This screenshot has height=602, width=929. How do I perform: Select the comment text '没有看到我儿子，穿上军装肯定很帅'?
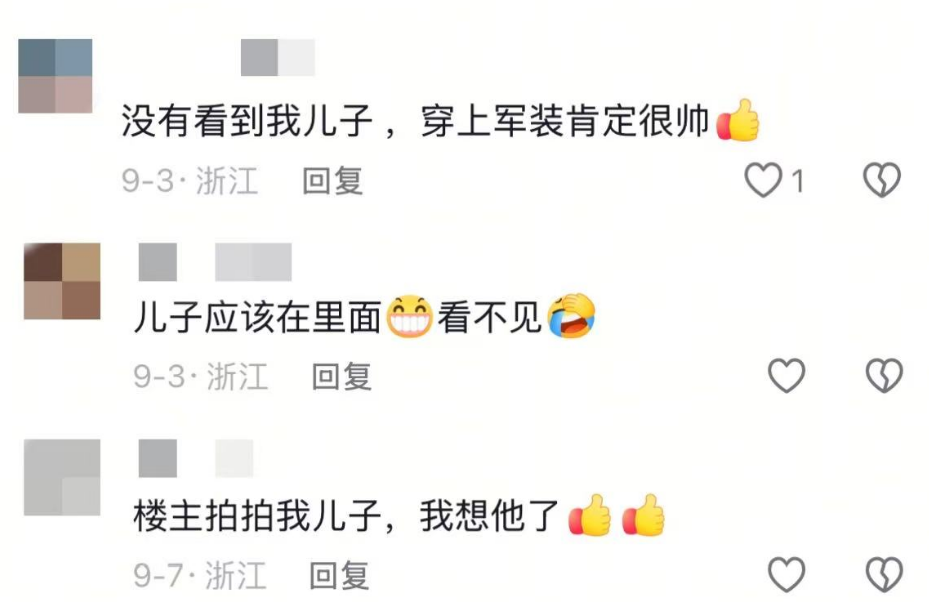coord(415,121)
